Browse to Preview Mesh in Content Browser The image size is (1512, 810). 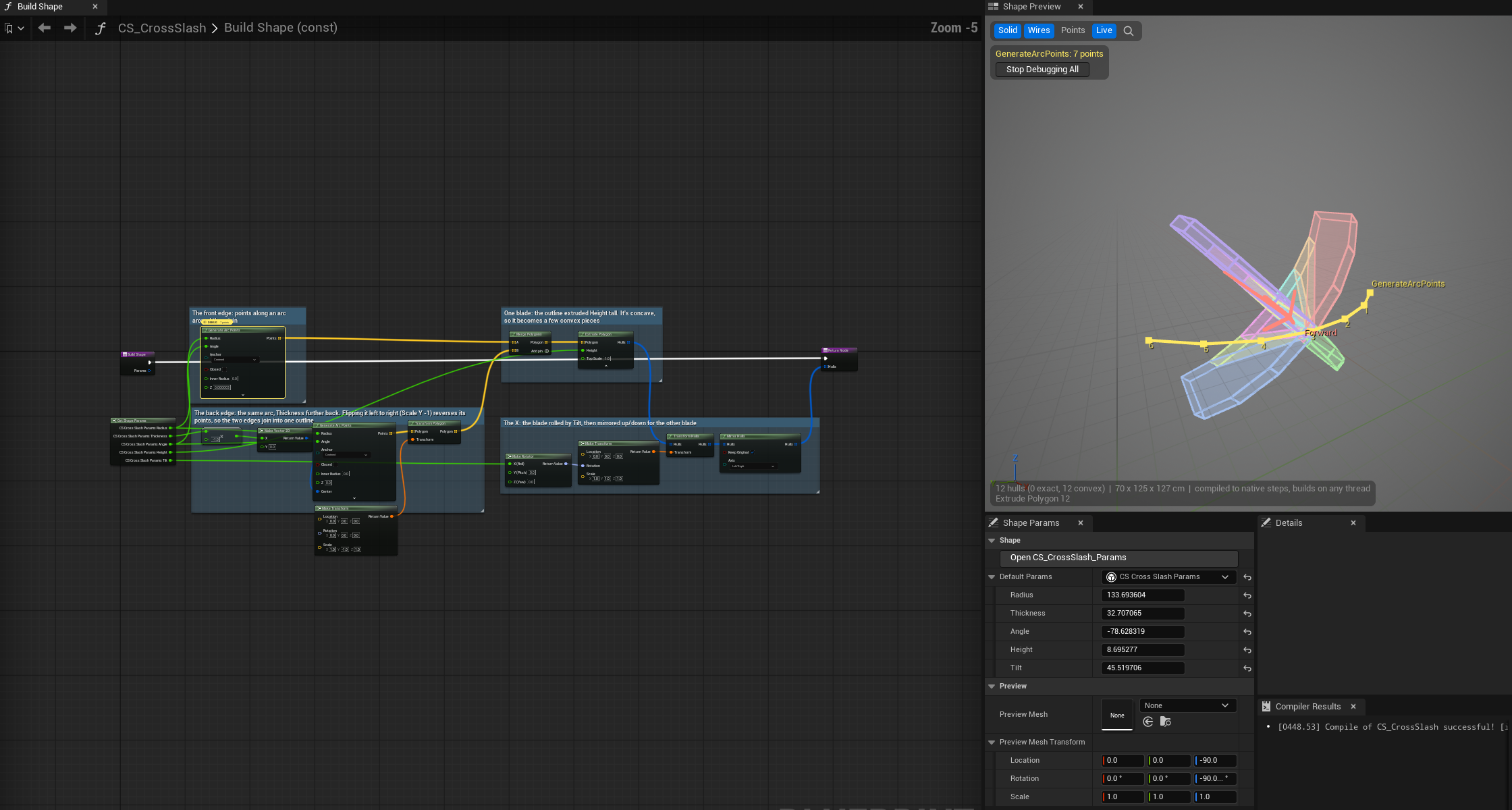click(x=1166, y=722)
